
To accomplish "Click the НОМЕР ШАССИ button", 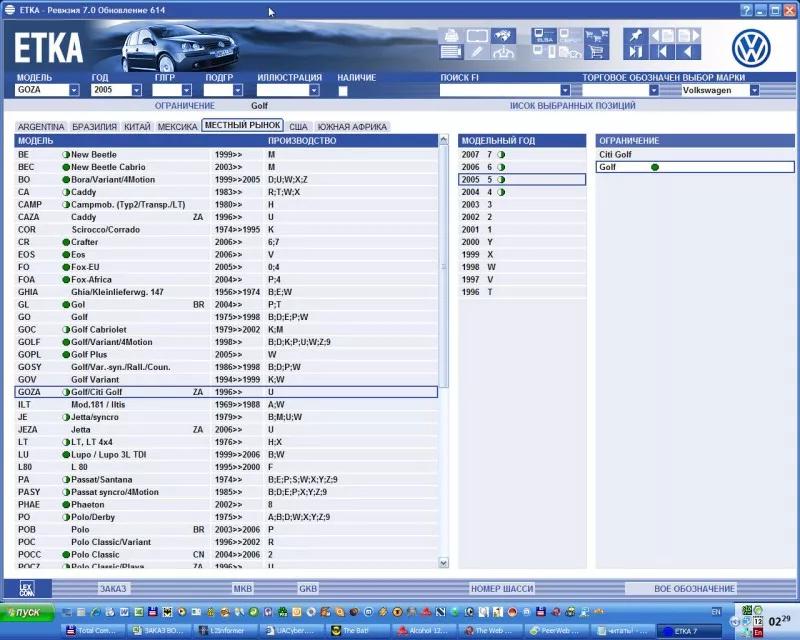I will click(502, 588).
